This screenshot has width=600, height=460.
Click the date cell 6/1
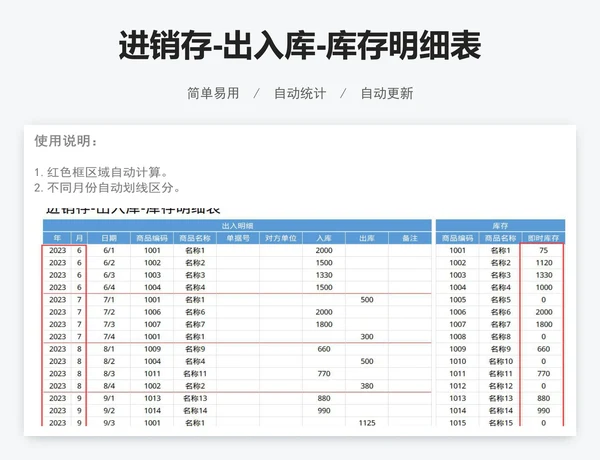click(109, 250)
